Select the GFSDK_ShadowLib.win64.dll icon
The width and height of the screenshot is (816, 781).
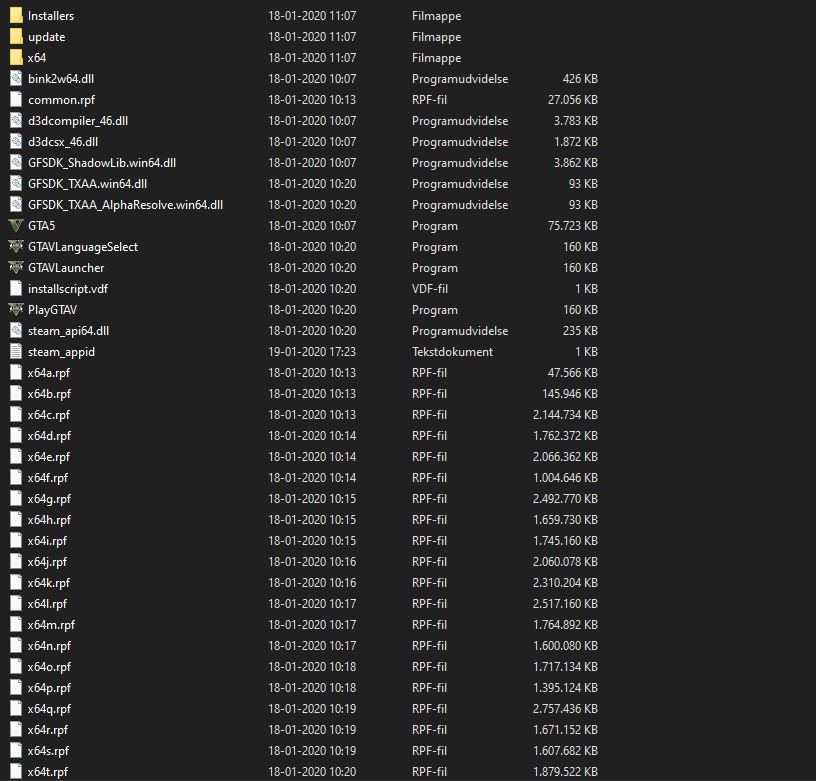16,163
